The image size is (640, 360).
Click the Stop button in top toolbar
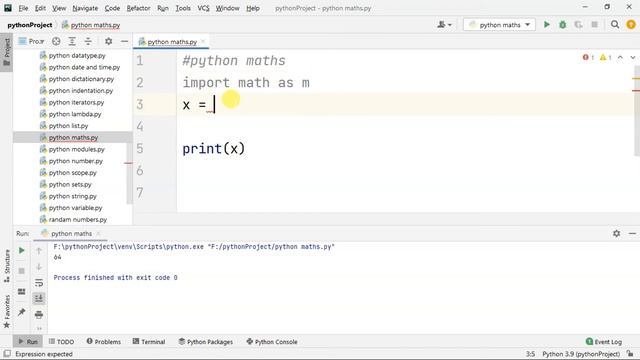point(594,24)
